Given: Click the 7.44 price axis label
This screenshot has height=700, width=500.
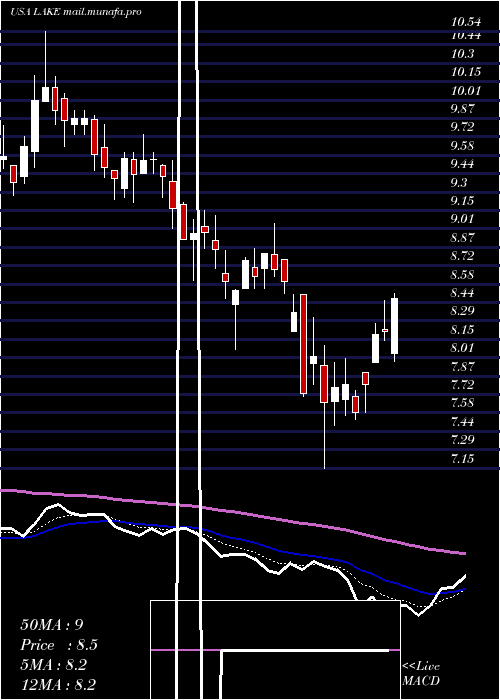Looking at the screenshot, I should pos(462,421).
